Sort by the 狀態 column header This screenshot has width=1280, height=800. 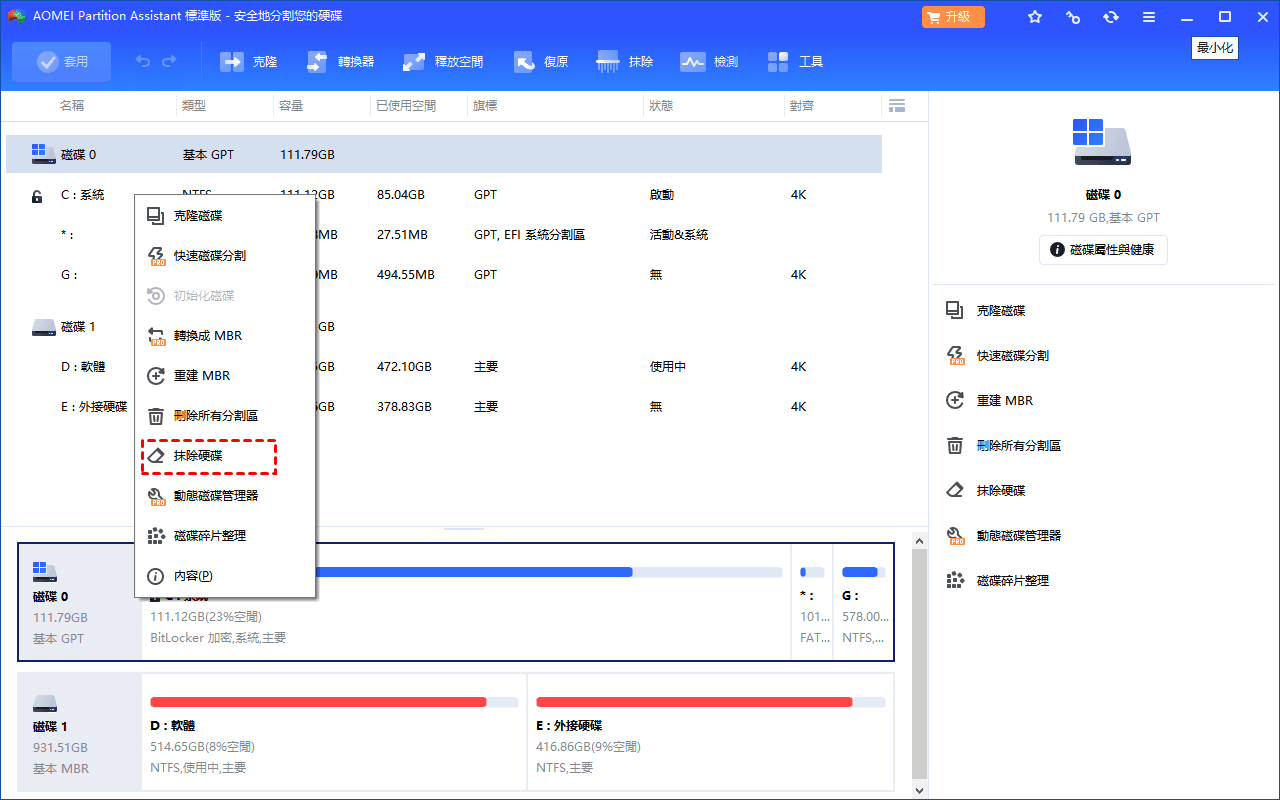(661, 105)
